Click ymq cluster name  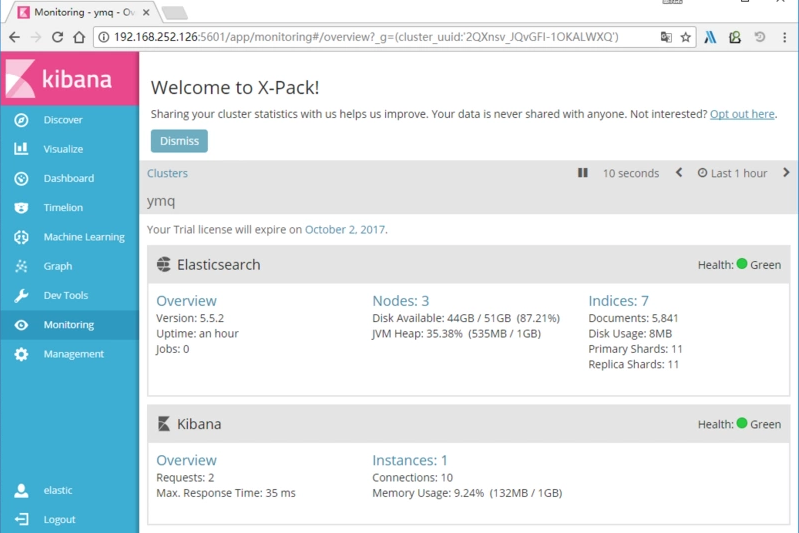[x=161, y=201]
